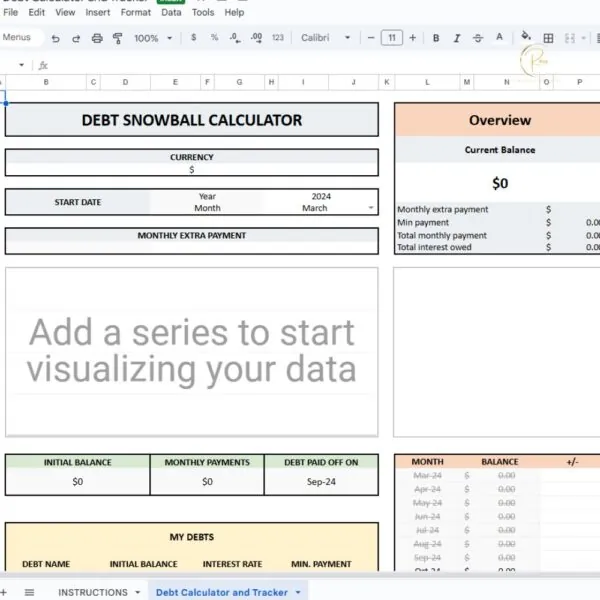Click the INTEREST RATE column heading
600x600 pixels.
[x=232, y=564]
